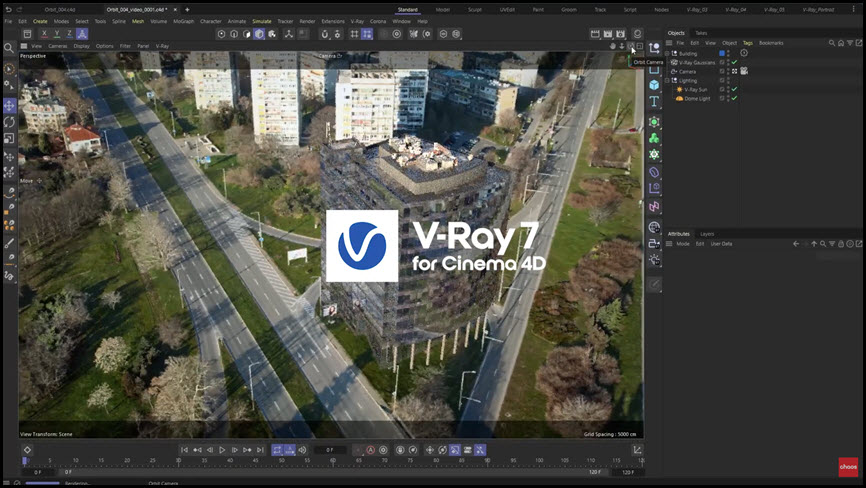Open Object Manager Bookmarks menu
Viewport: 866px width, 488px height.
click(x=771, y=43)
